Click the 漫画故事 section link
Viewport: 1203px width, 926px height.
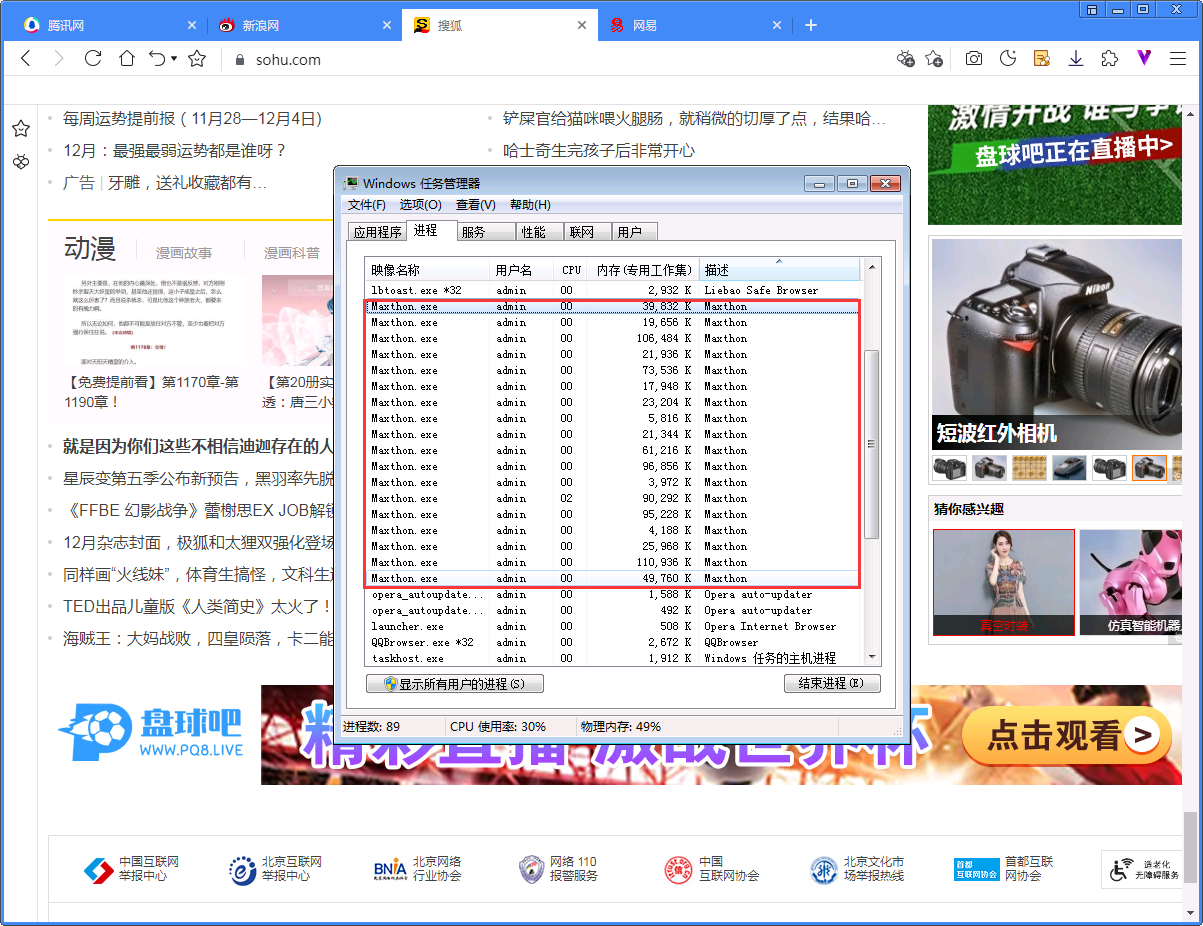point(184,253)
